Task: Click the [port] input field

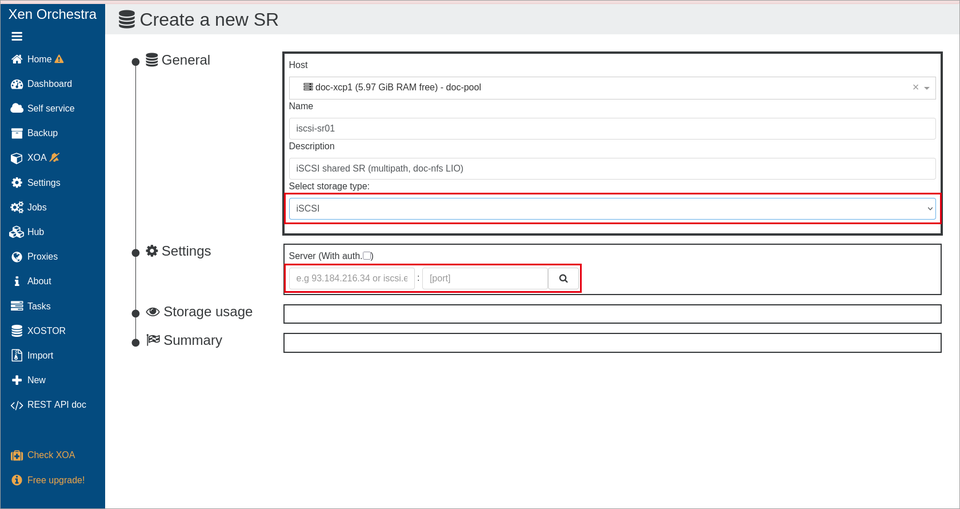Action: tap(485, 278)
